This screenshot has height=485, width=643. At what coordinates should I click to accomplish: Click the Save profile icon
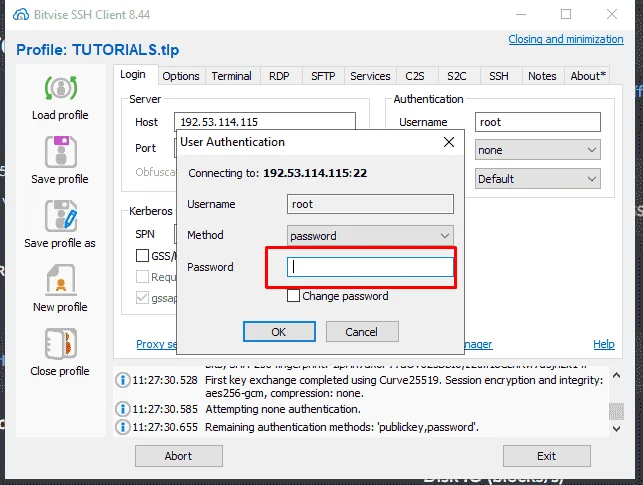(61, 152)
